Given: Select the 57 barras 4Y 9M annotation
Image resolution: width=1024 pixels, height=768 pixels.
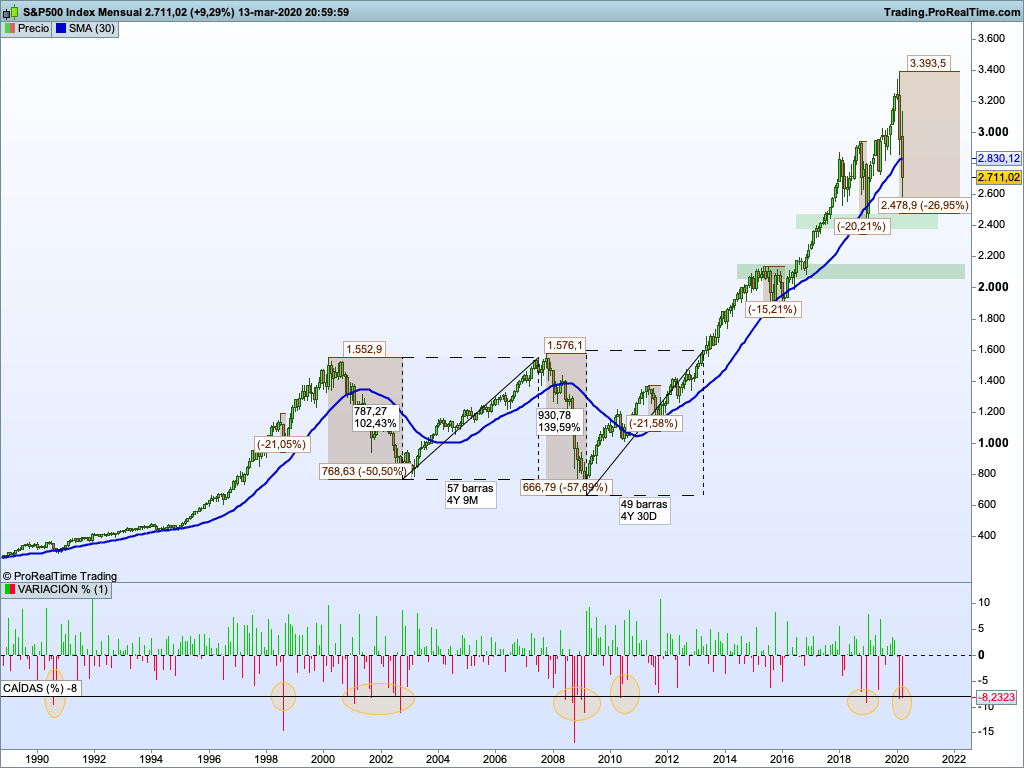Looking at the screenshot, I should pos(470,494).
